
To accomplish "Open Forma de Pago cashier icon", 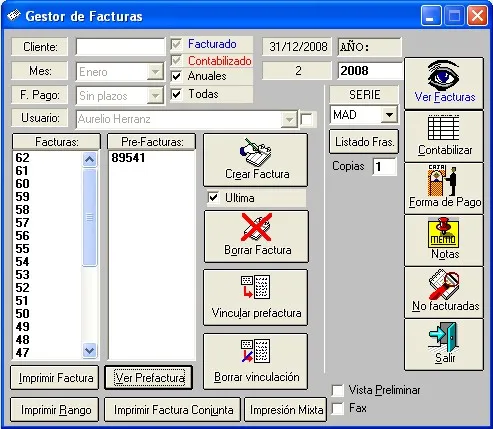I will (x=444, y=188).
